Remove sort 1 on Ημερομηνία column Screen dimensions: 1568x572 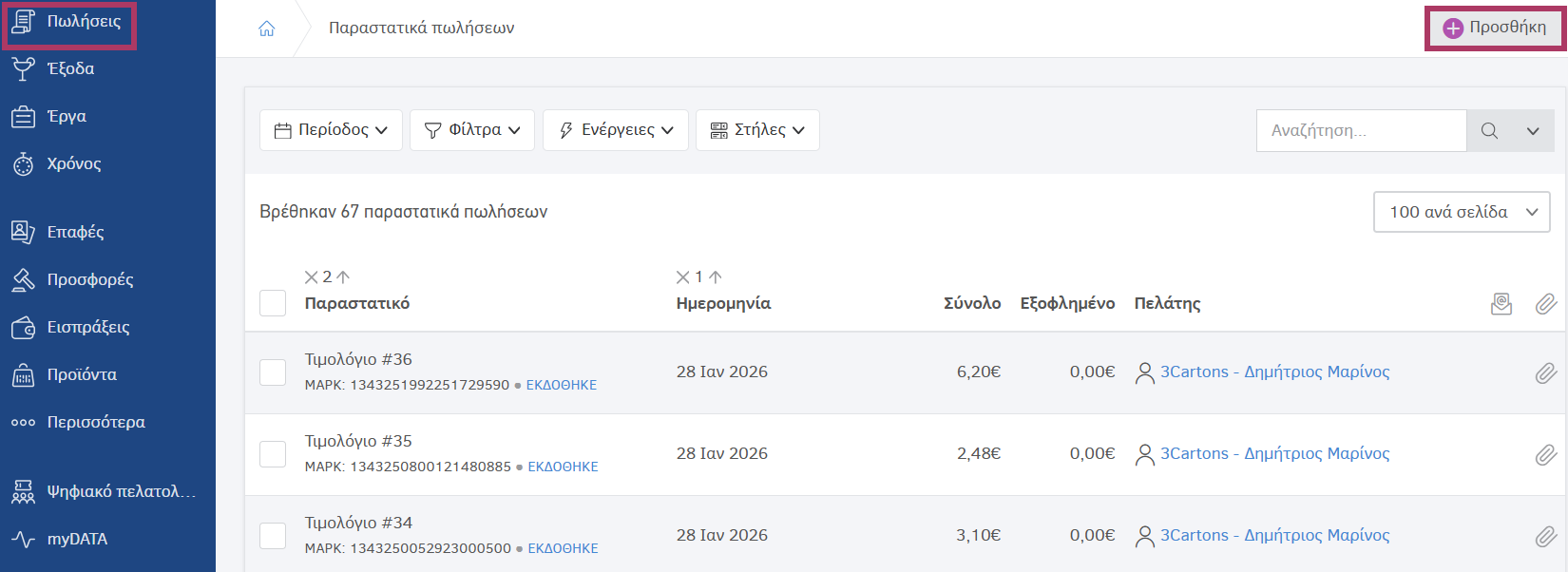[682, 277]
